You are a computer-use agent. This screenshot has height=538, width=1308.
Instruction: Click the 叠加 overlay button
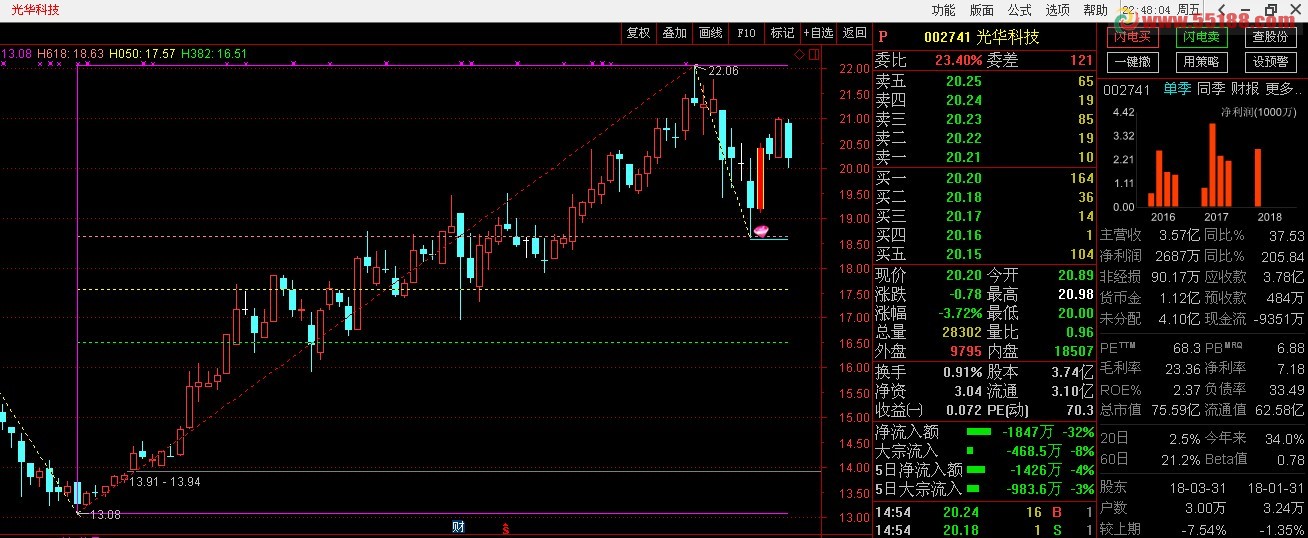(x=674, y=33)
